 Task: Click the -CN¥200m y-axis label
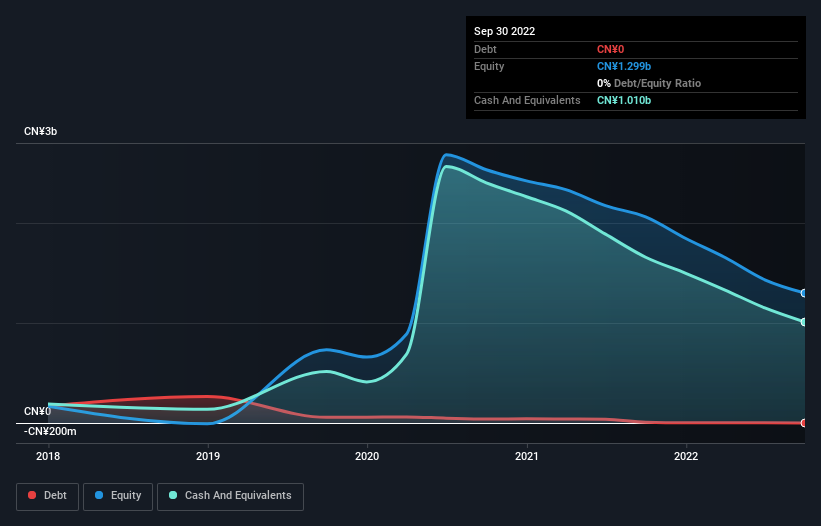50,432
